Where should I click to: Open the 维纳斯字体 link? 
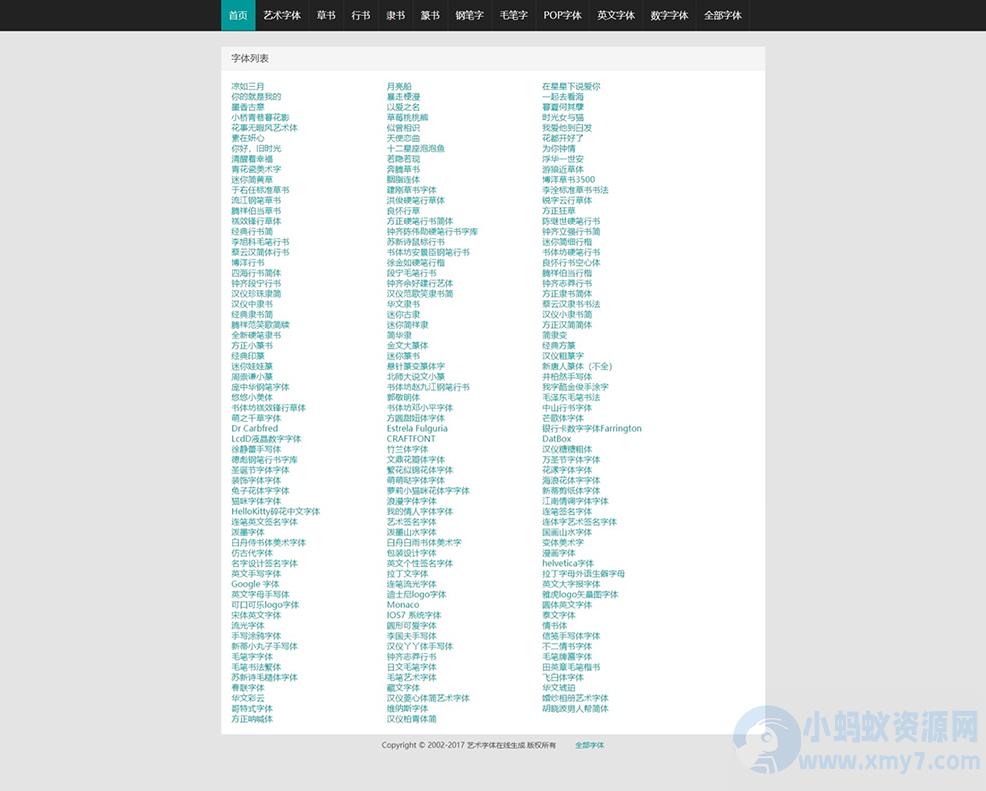point(407,709)
